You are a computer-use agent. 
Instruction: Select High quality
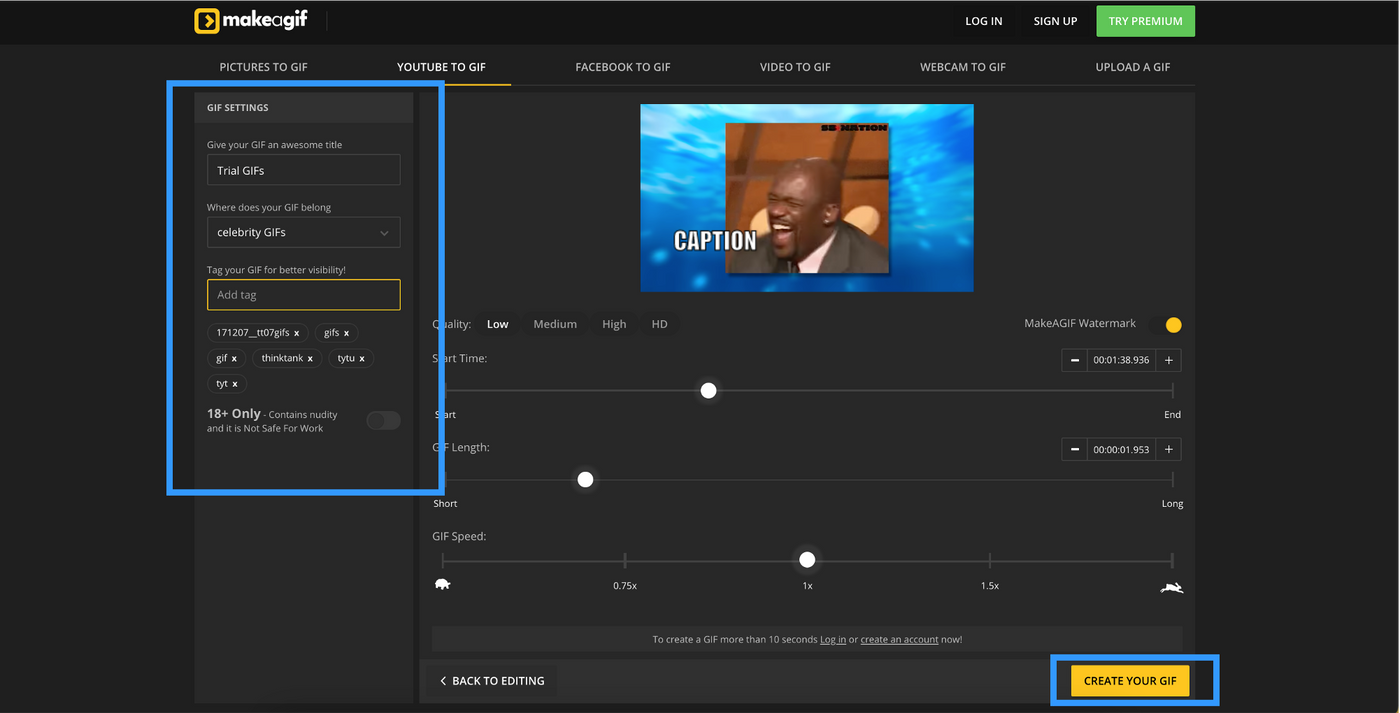pyautogui.click(x=614, y=324)
